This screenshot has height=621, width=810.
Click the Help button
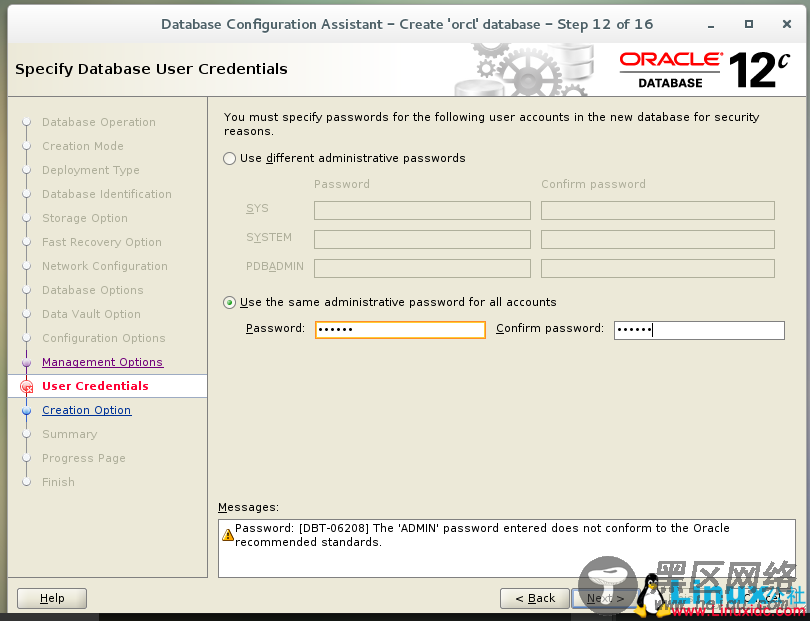52,598
